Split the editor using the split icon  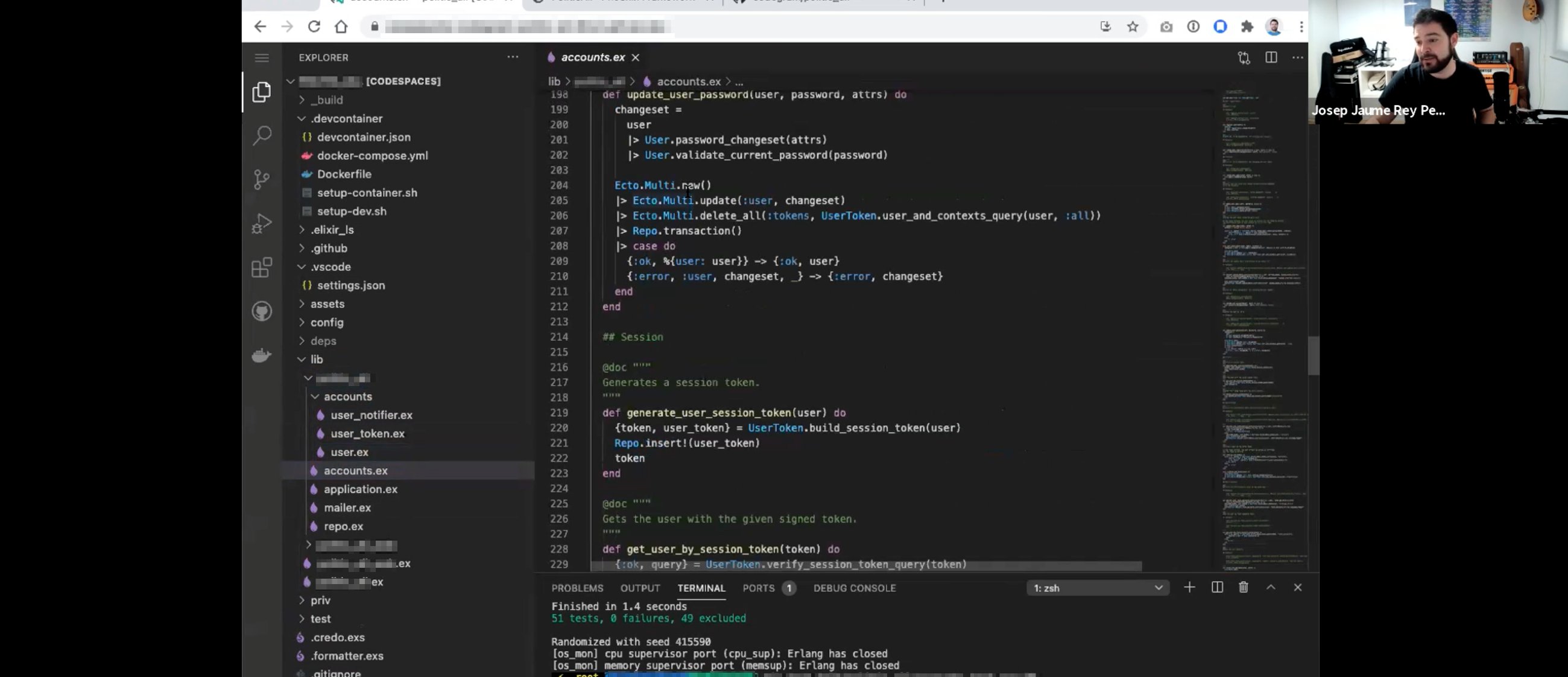[x=1271, y=57]
